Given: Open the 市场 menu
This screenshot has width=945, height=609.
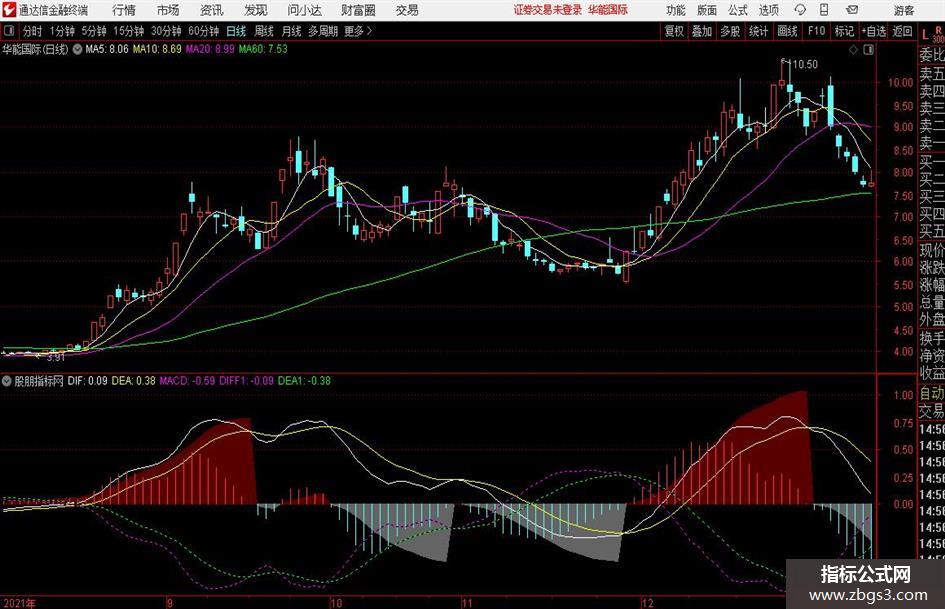Looking at the screenshot, I should click(168, 10).
